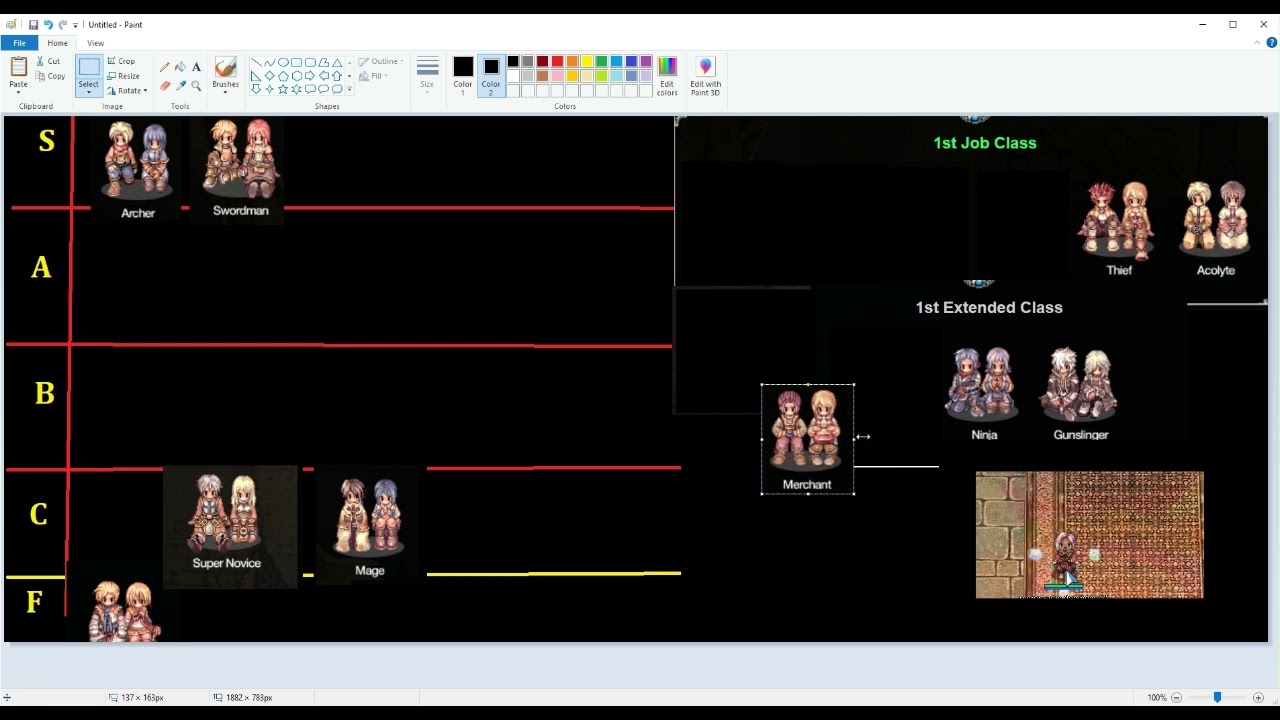The image size is (1280, 720).
Task: Click the Brushes icon
Action: tap(226, 68)
